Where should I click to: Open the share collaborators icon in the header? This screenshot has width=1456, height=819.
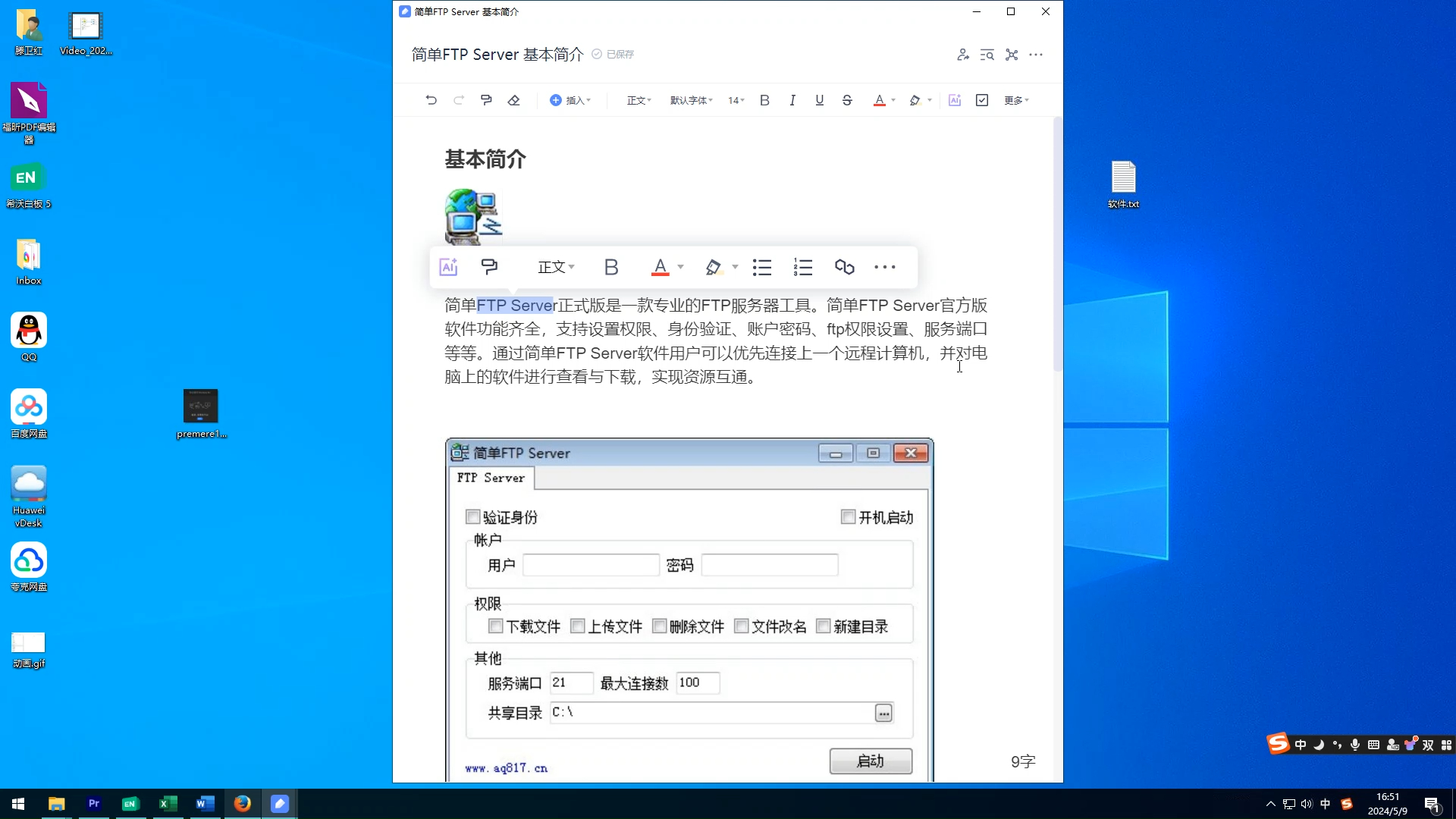963,55
